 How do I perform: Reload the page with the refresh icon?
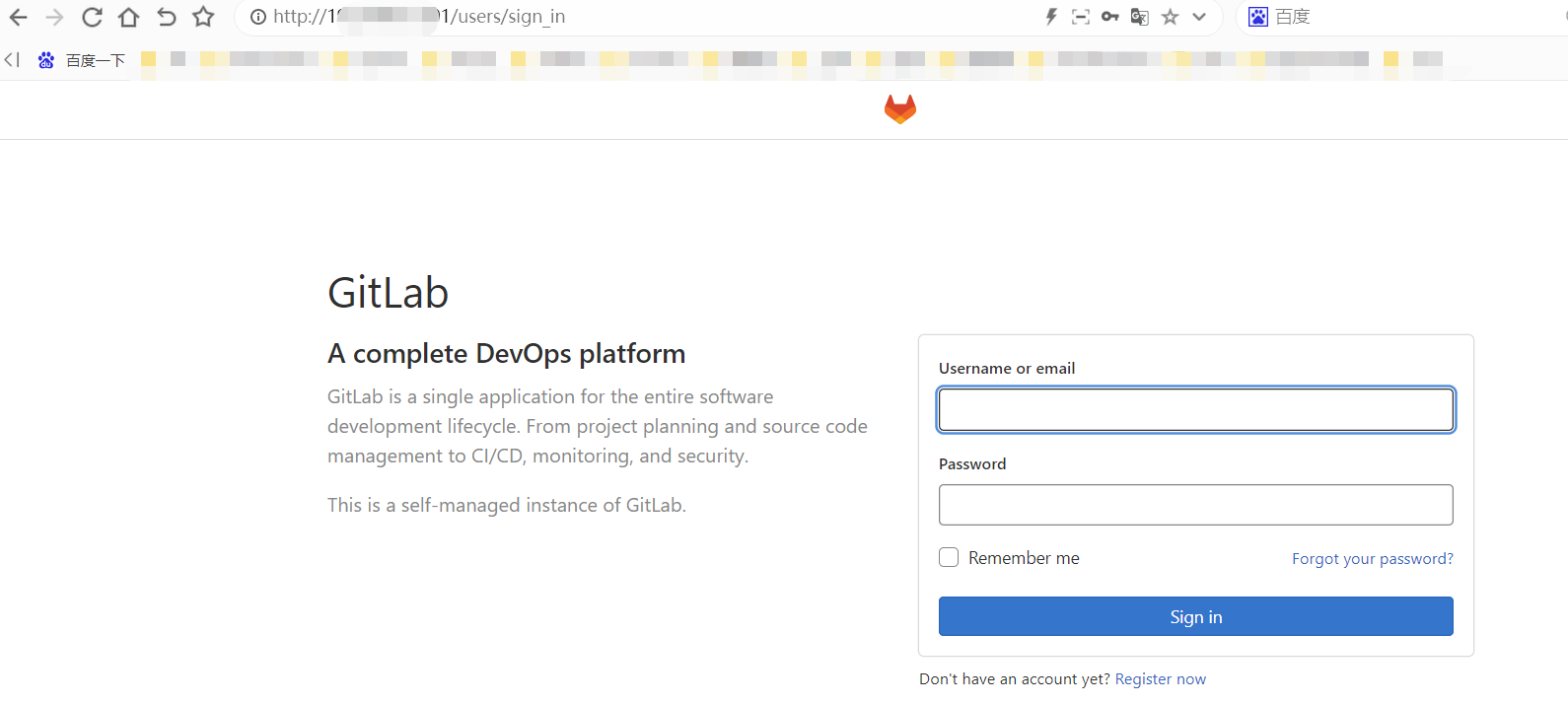click(x=92, y=17)
